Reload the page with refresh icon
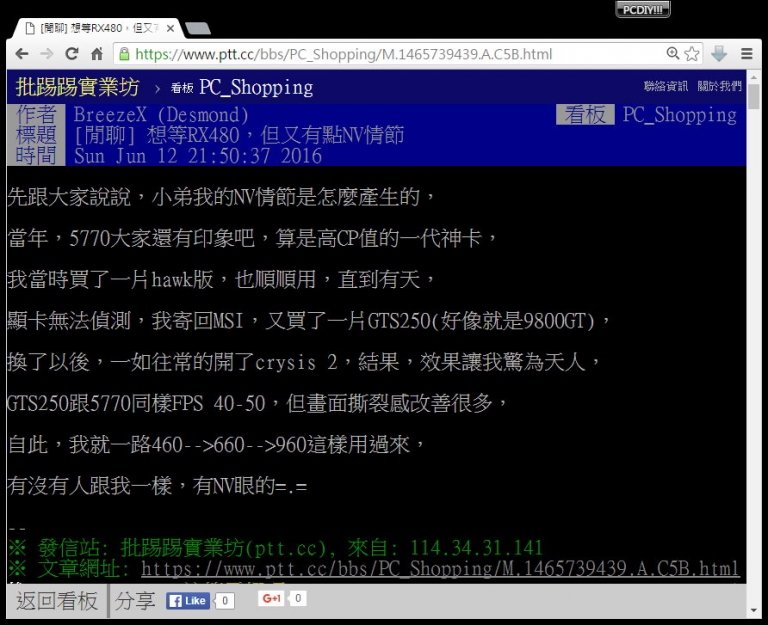This screenshot has height=625, width=768. pos(72,54)
